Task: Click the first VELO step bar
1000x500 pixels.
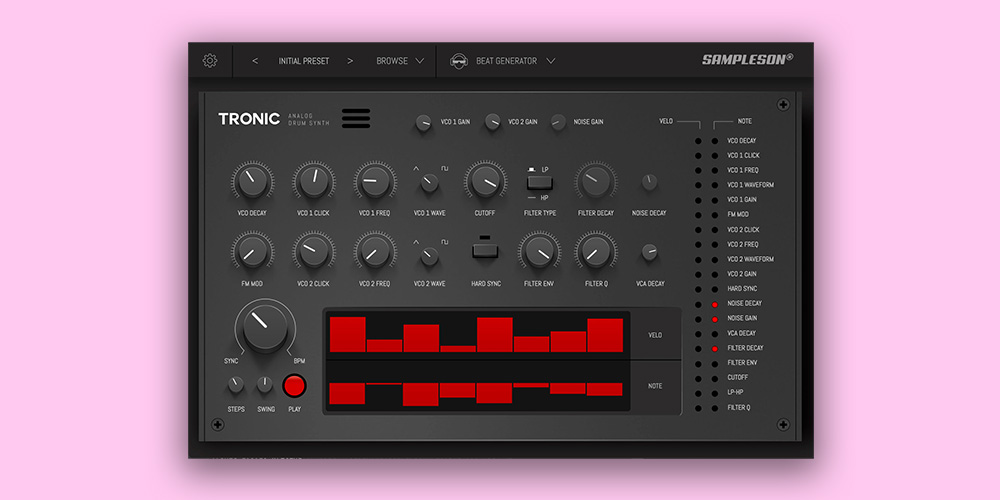Action: click(348, 334)
